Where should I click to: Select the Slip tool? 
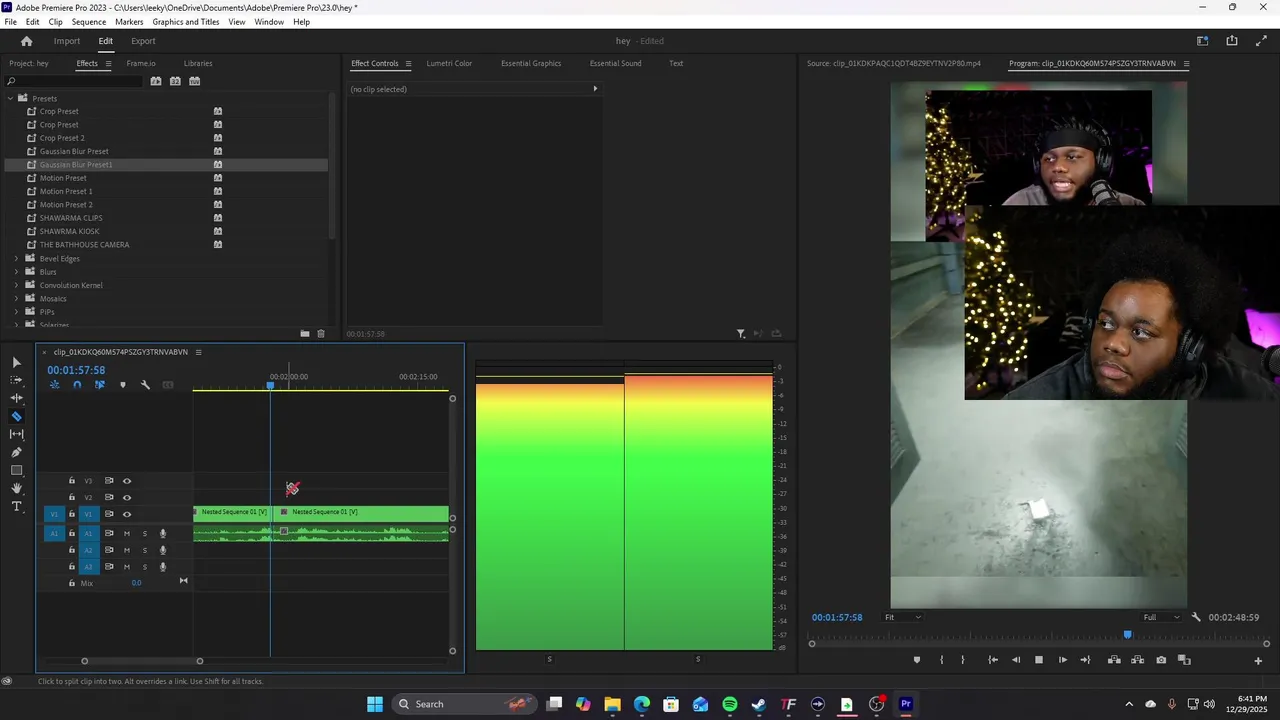coord(17,434)
